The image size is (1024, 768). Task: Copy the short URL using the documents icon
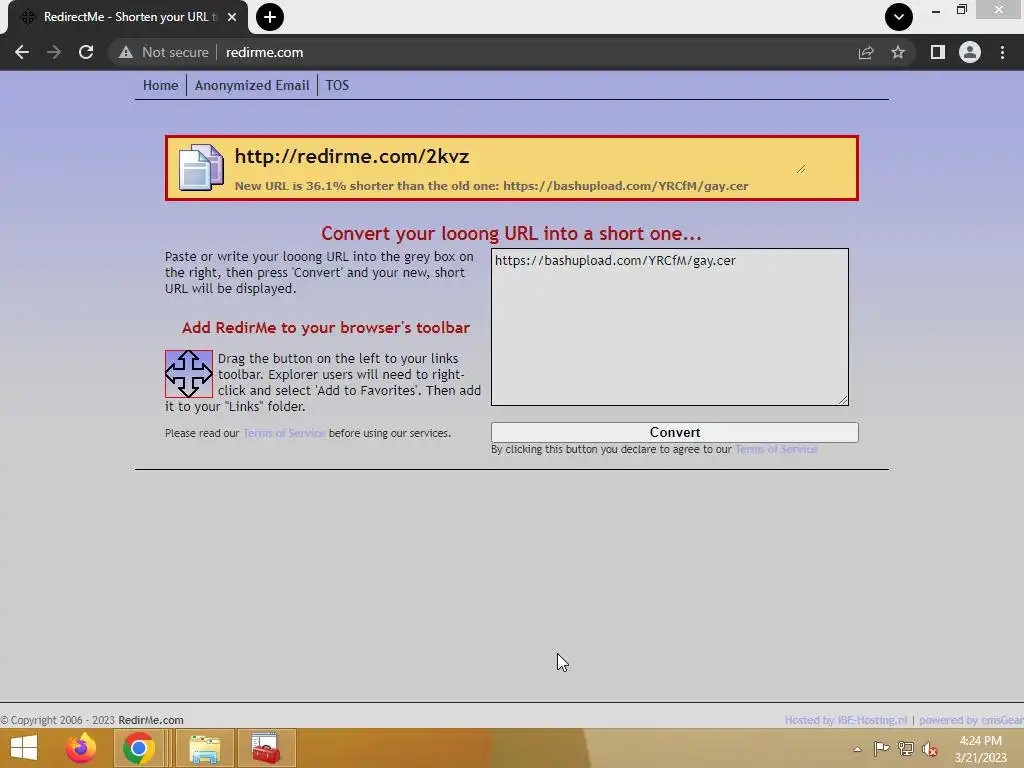click(201, 168)
